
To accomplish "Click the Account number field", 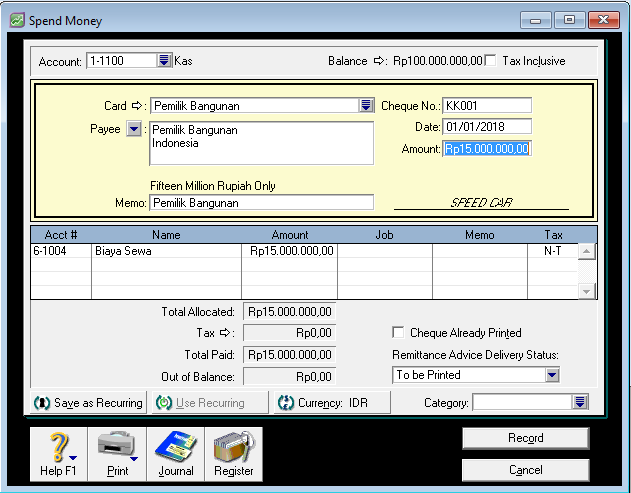I will tap(122, 61).
